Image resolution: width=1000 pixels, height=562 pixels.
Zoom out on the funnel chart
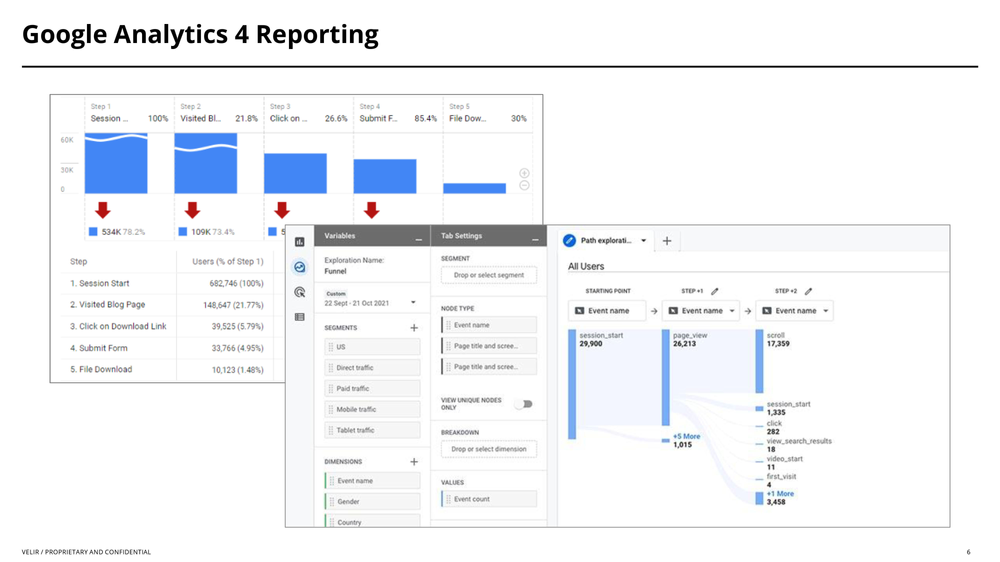pos(524,185)
